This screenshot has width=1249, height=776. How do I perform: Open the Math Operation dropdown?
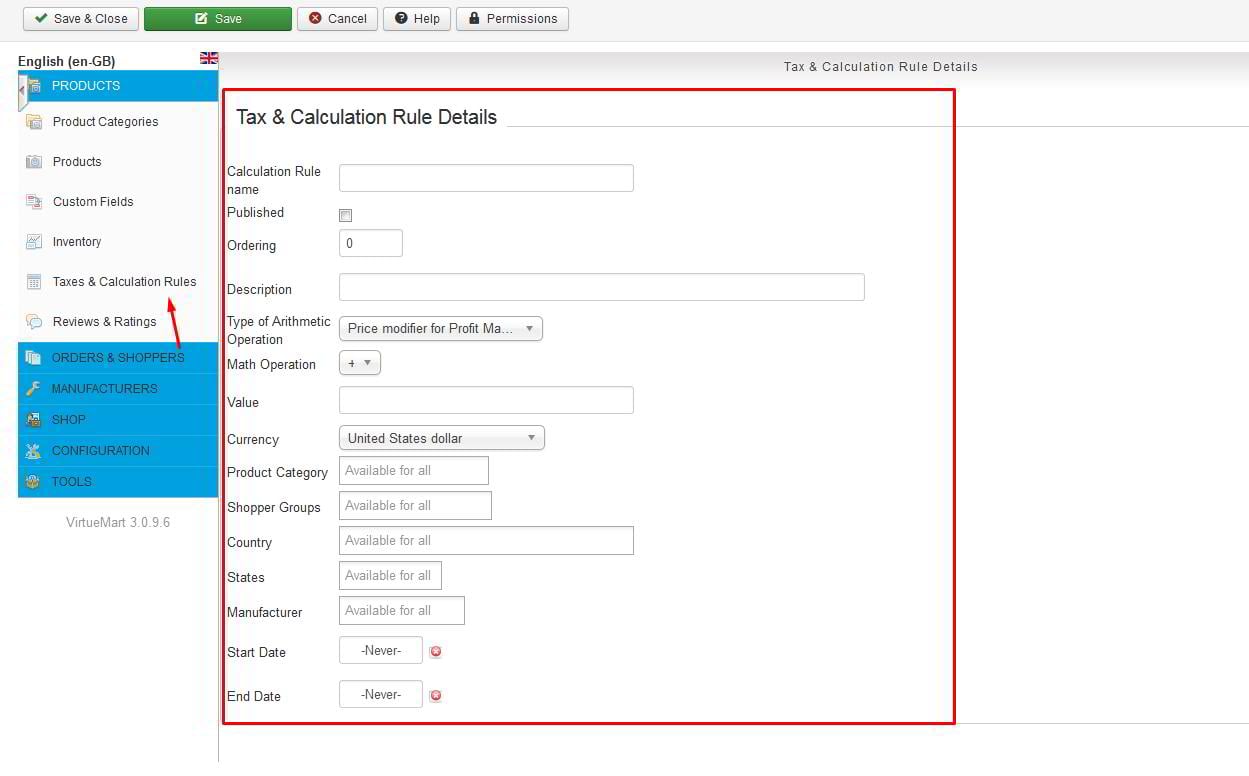[x=360, y=364]
